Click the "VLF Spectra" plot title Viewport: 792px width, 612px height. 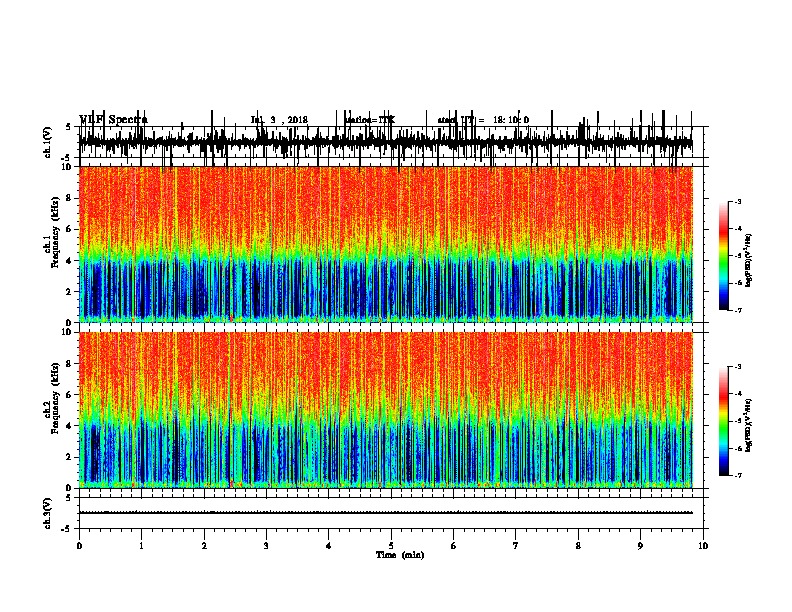point(113,120)
